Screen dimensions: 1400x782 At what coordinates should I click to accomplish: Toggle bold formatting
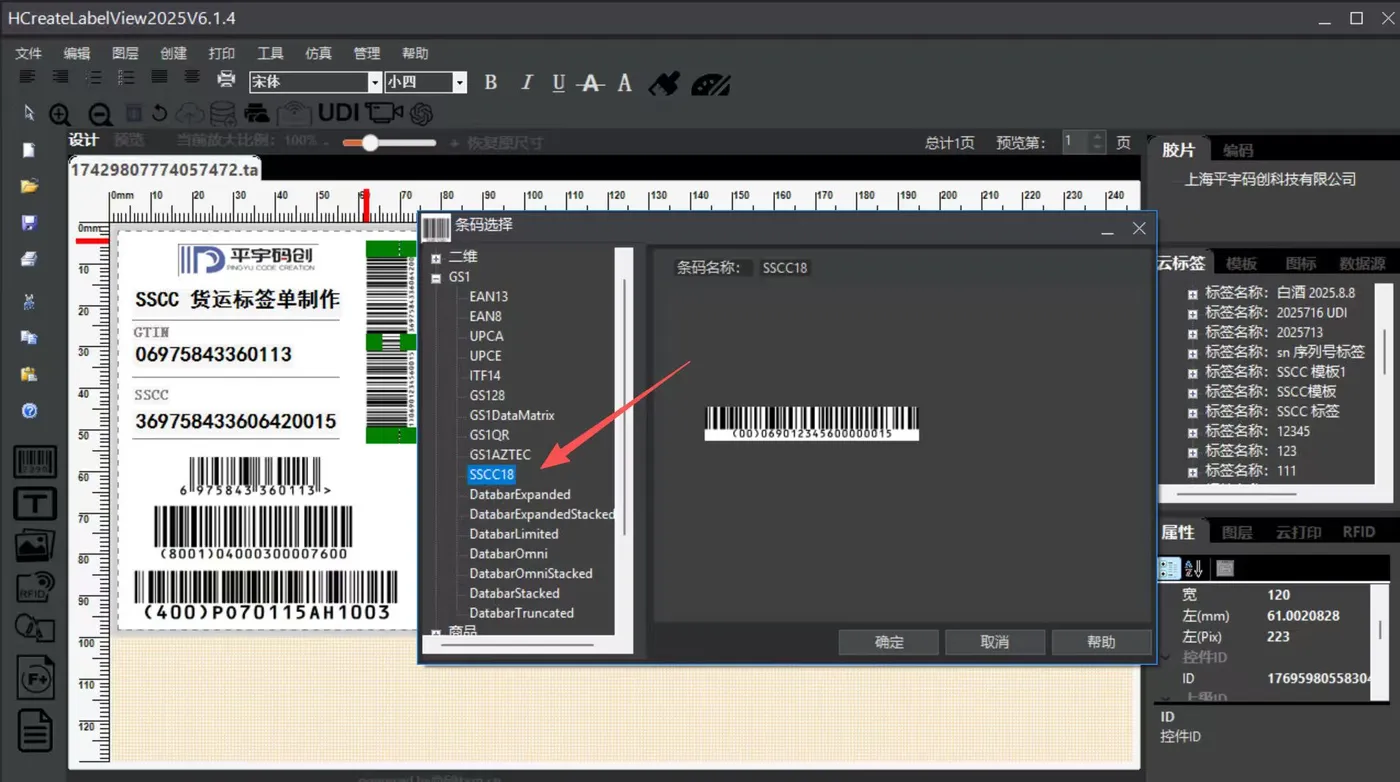[490, 82]
